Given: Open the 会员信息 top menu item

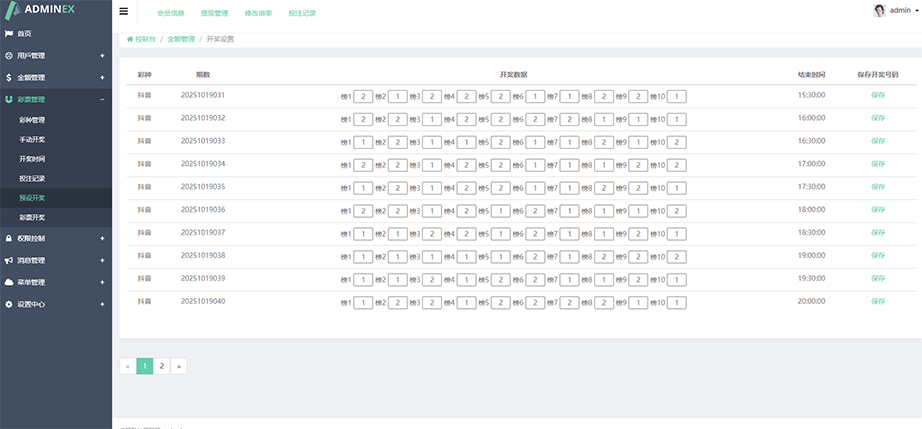Looking at the screenshot, I should (x=171, y=13).
